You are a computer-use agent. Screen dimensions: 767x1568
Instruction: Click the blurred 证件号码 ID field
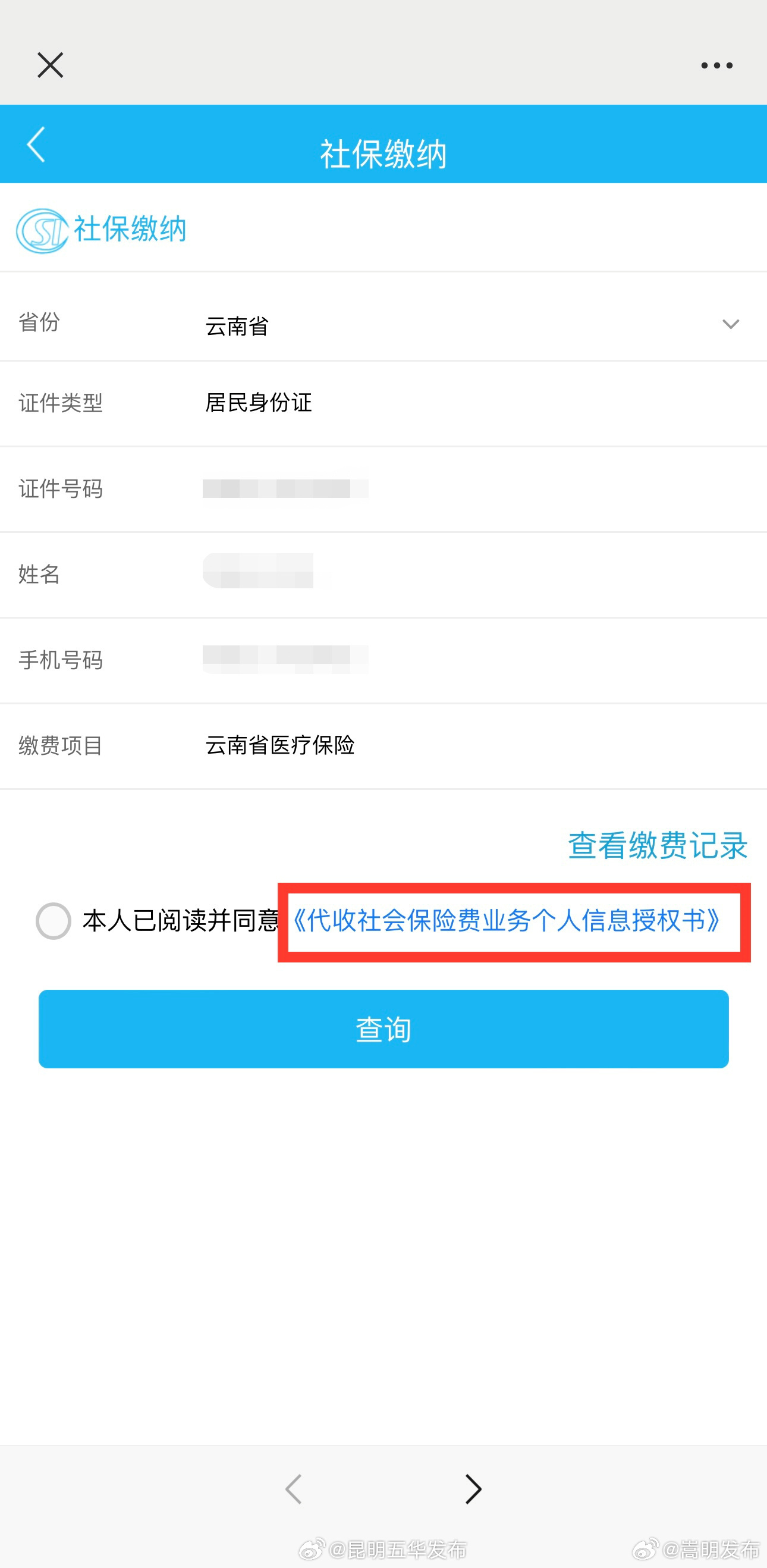[x=286, y=489]
